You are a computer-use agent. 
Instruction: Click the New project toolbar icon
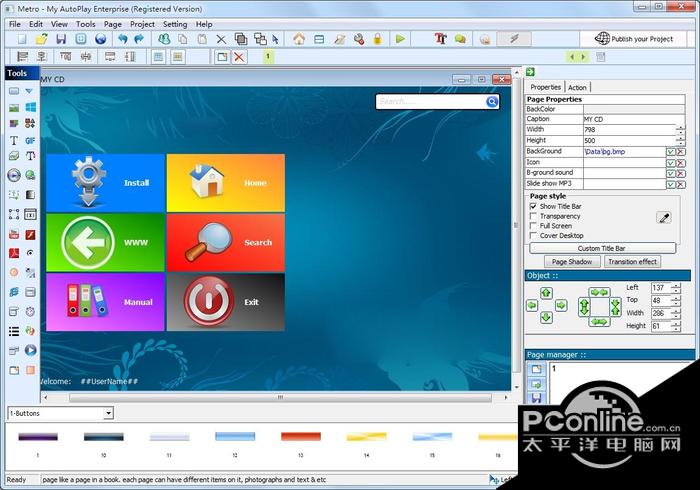[x=22, y=39]
